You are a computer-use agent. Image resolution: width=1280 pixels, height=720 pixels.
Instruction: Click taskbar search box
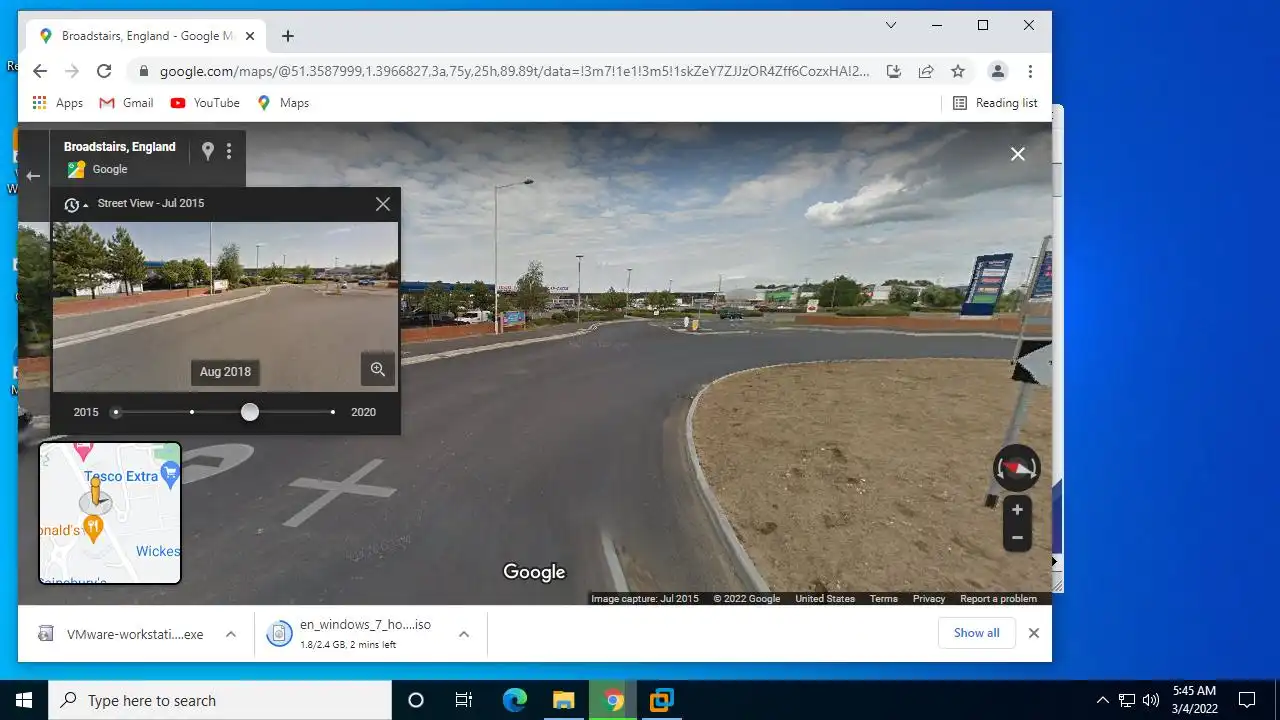[220, 700]
